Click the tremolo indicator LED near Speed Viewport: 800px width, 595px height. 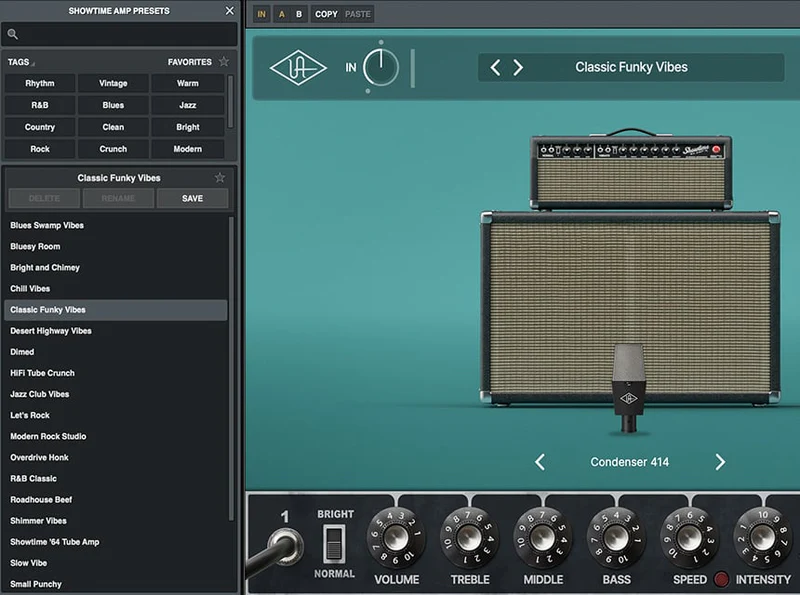tap(721, 579)
